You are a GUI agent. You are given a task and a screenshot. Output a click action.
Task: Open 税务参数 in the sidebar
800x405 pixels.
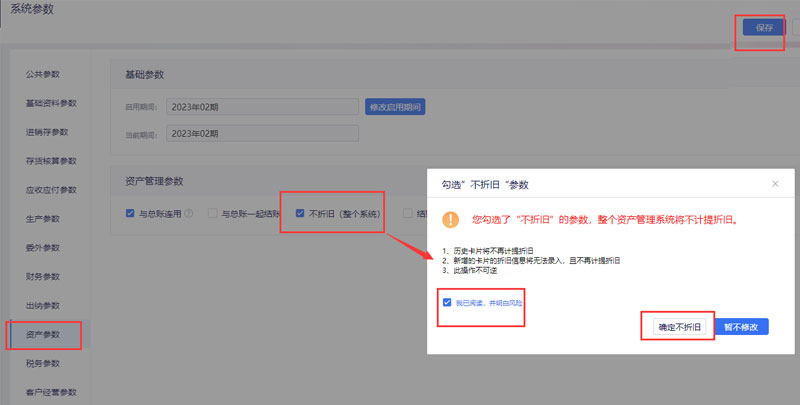click(x=43, y=363)
